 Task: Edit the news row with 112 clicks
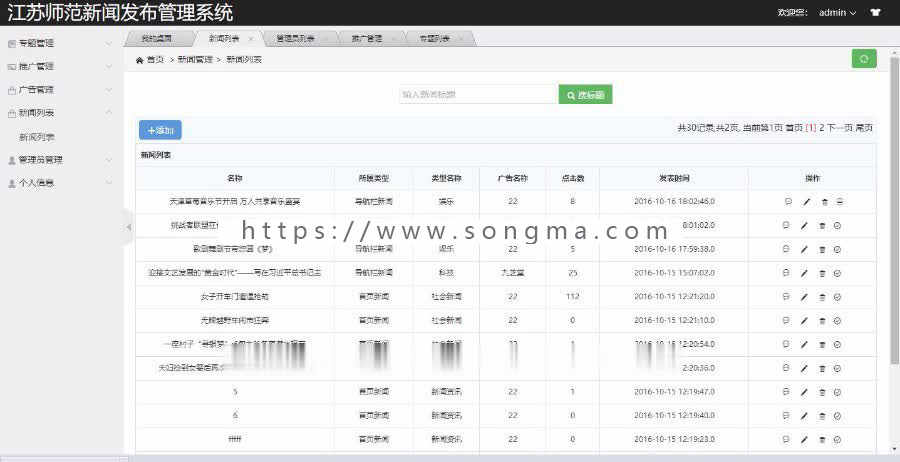[x=804, y=297]
